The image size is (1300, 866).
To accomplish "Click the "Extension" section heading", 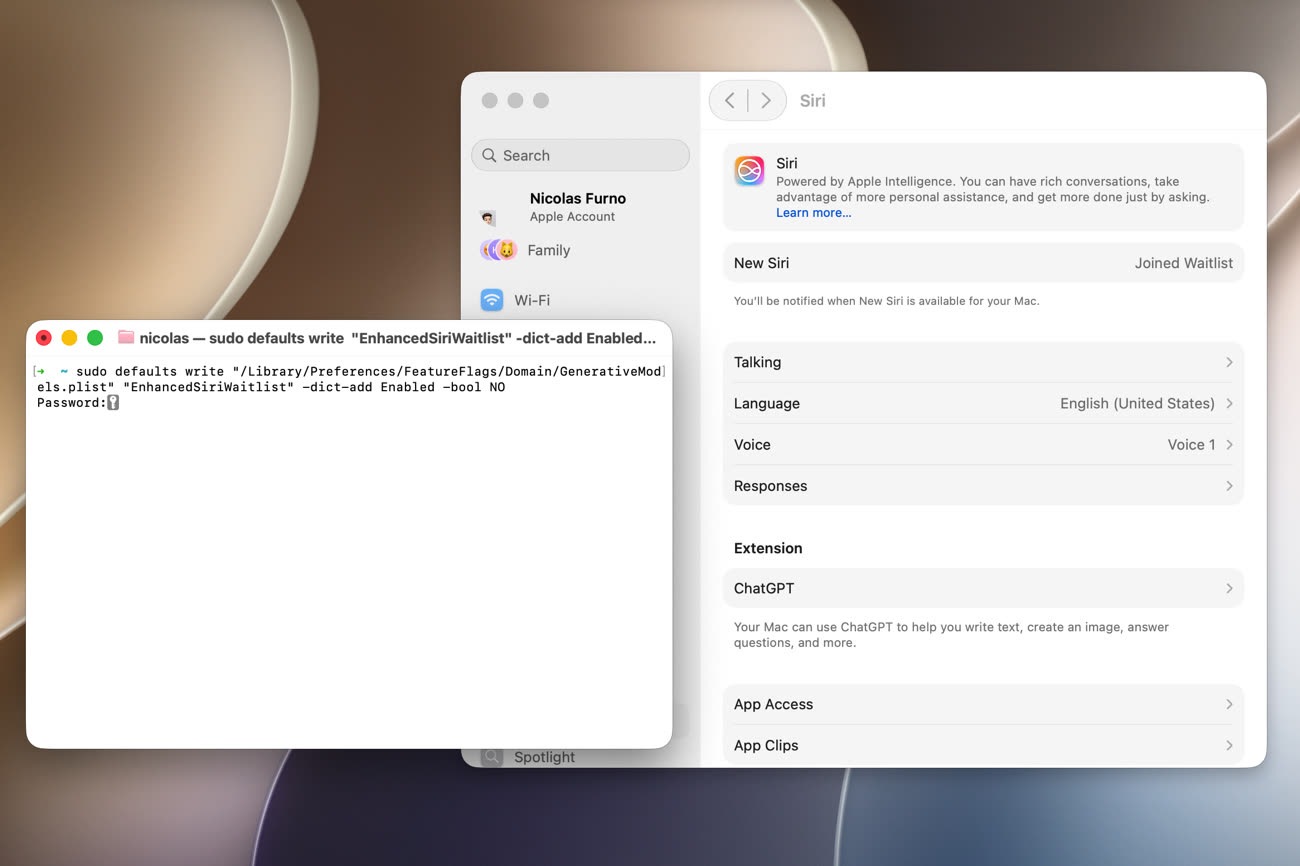I will [768, 548].
